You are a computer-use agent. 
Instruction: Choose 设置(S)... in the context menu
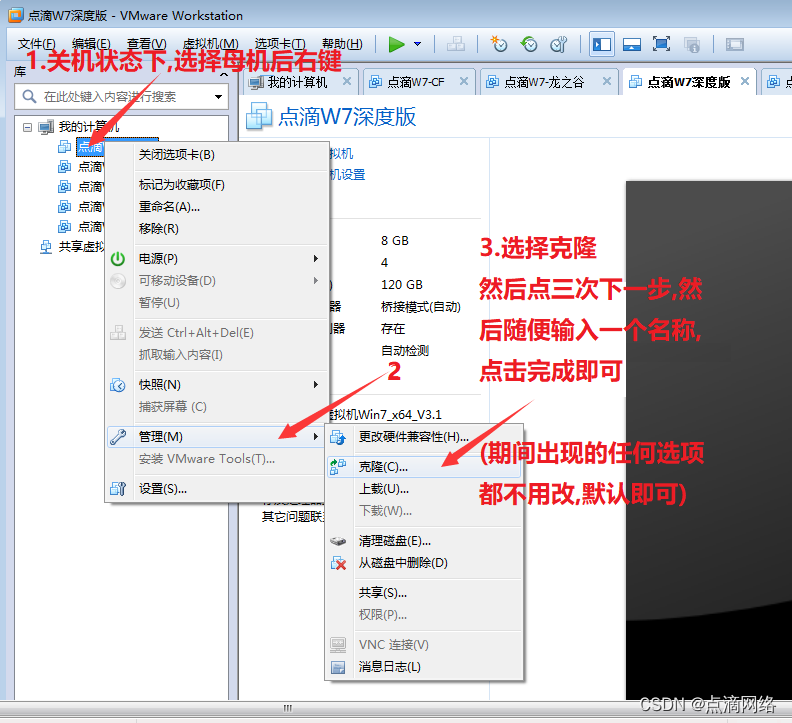click(217, 489)
